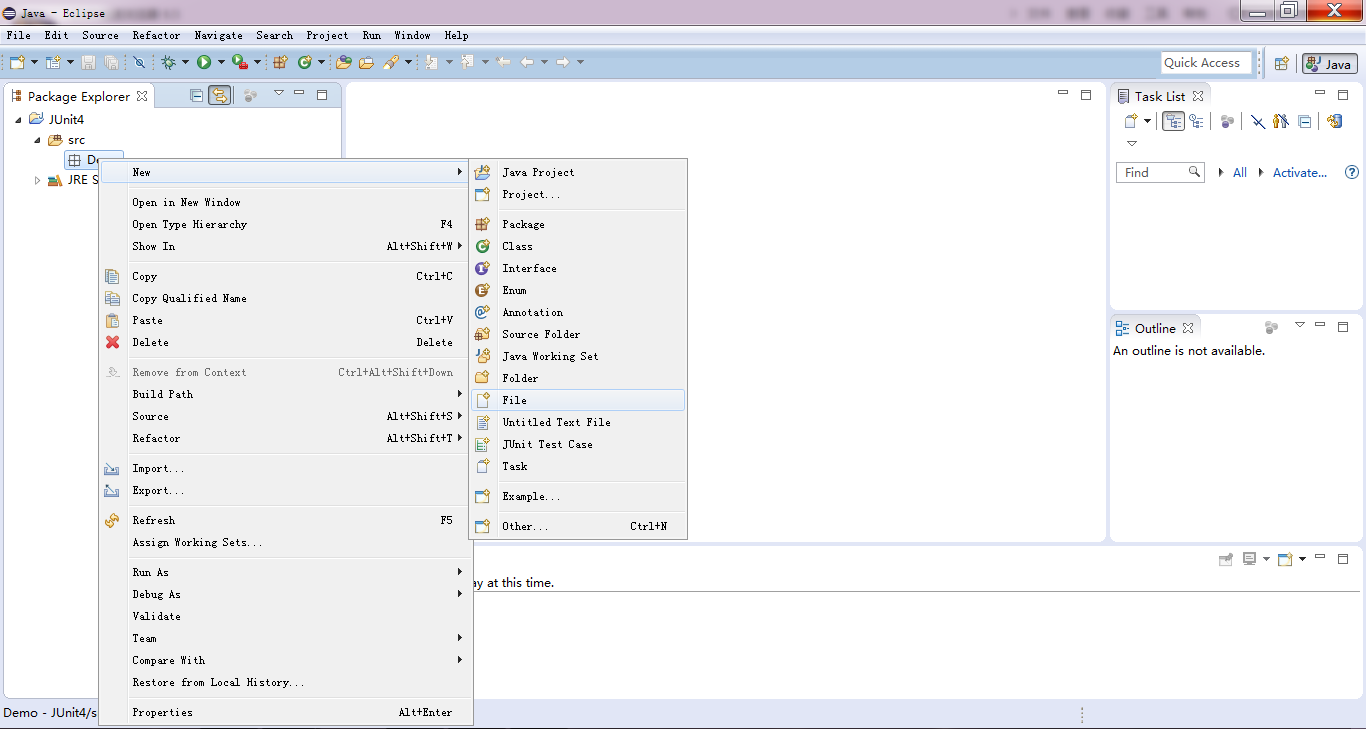Click the Open Task folder toolbar icon

pyautogui.click(x=366, y=62)
